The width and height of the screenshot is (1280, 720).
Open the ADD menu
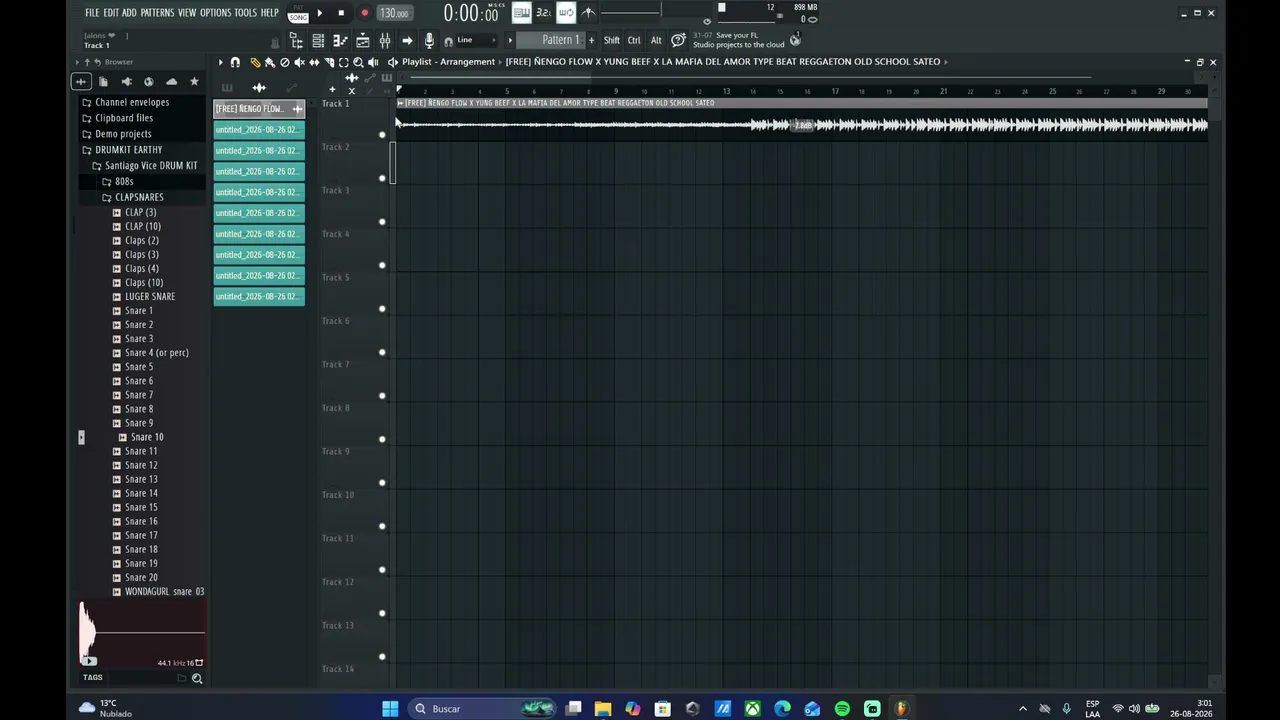(129, 13)
